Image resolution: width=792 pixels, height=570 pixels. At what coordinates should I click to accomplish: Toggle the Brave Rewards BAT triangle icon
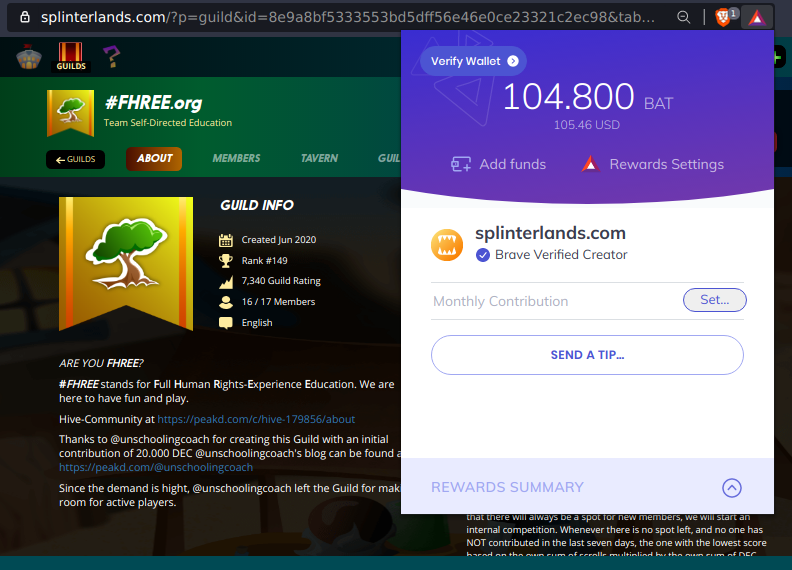(757, 18)
